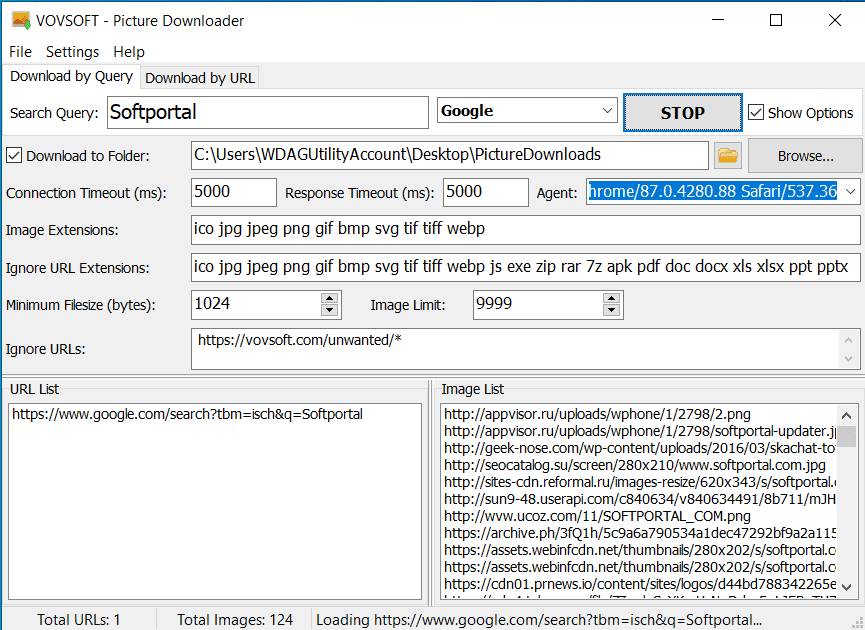
Task: Select the geek-nose.com image URL
Action: point(640,448)
